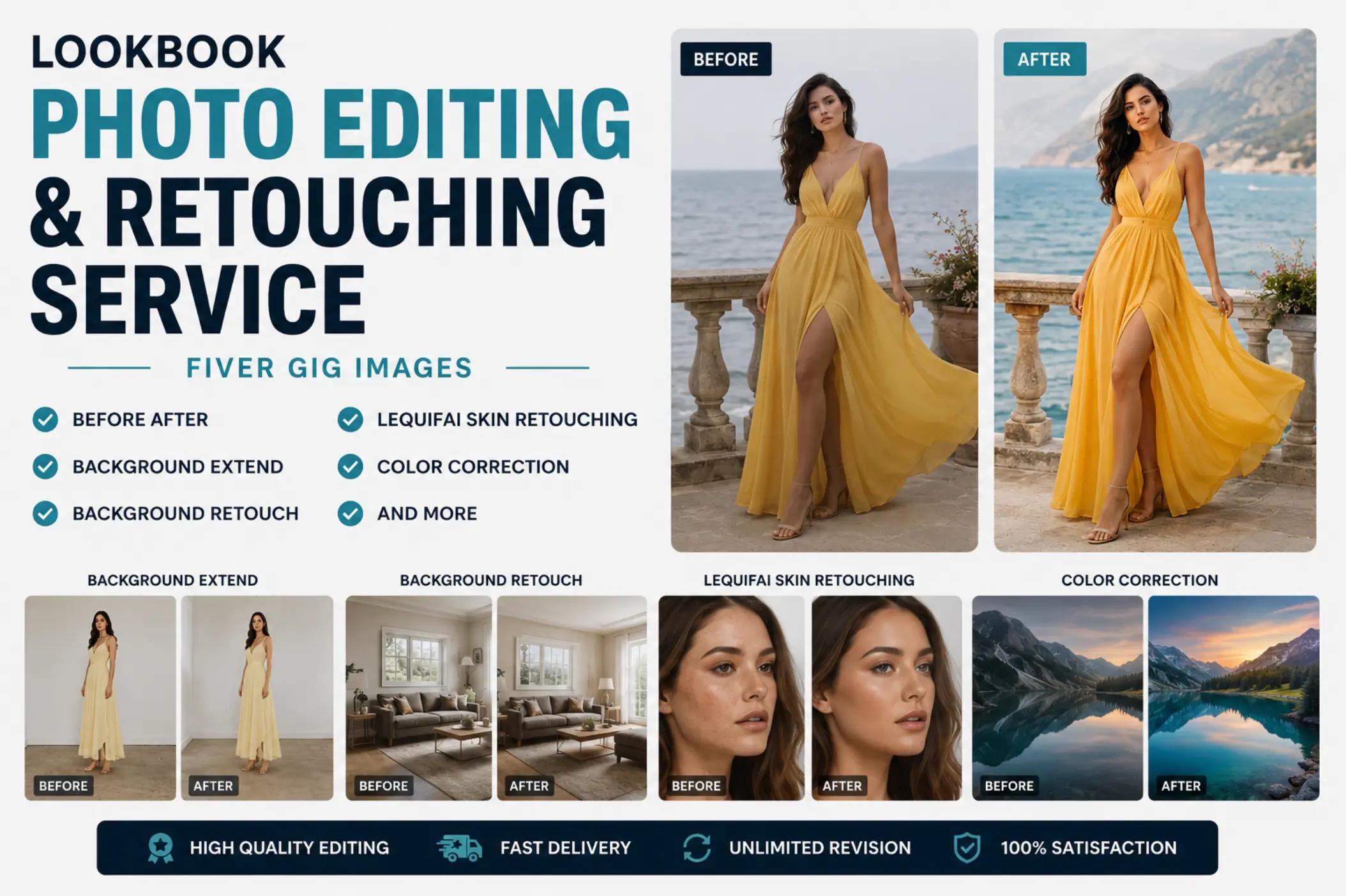Click the FAST DELIVERY banner text
The width and height of the screenshot is (1346, 896).
(x=565, y=847)
